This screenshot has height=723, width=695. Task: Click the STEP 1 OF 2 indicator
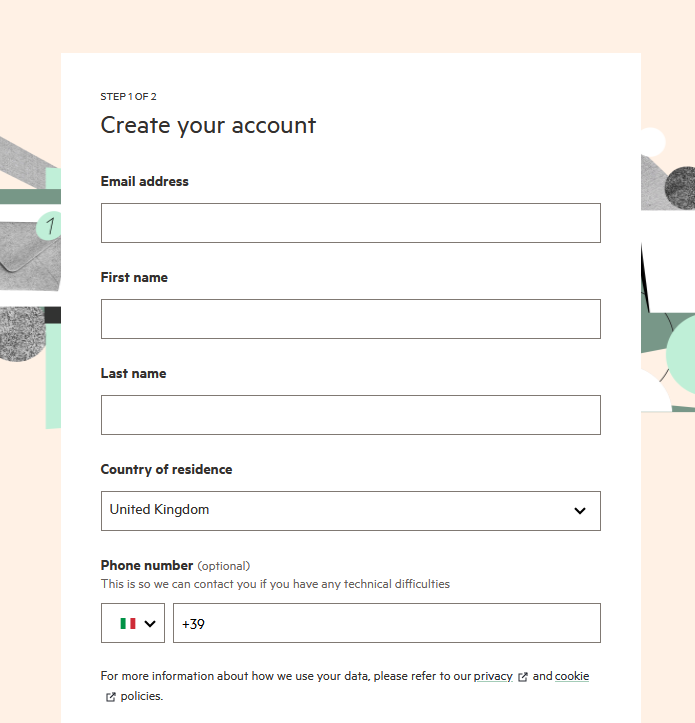[128, 97]
